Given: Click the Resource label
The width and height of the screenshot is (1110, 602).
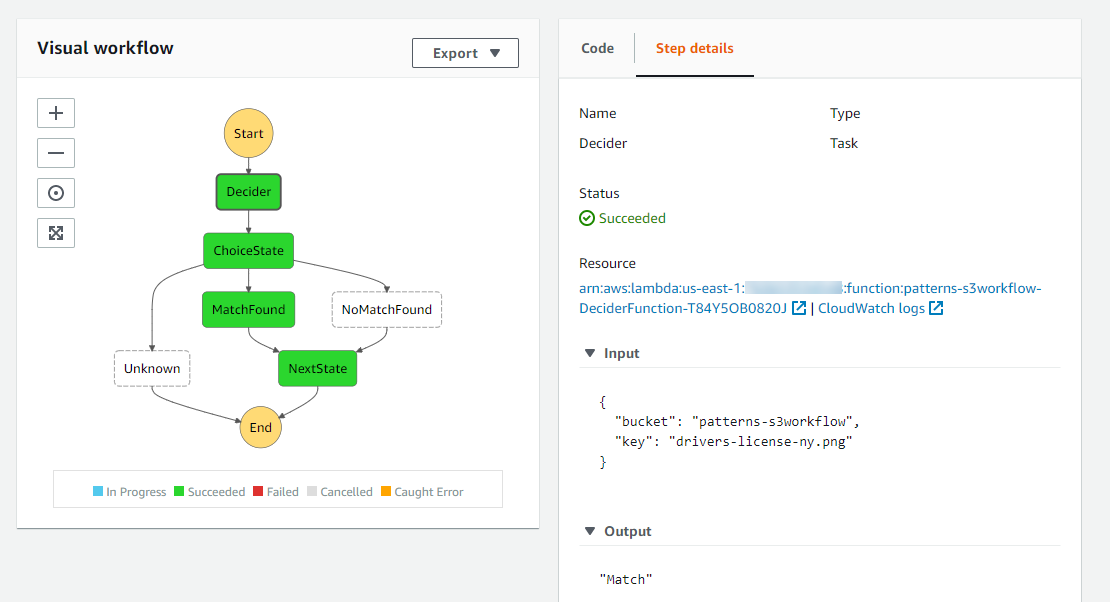Looking at the screenshot, I should click(x=607, y=263).
